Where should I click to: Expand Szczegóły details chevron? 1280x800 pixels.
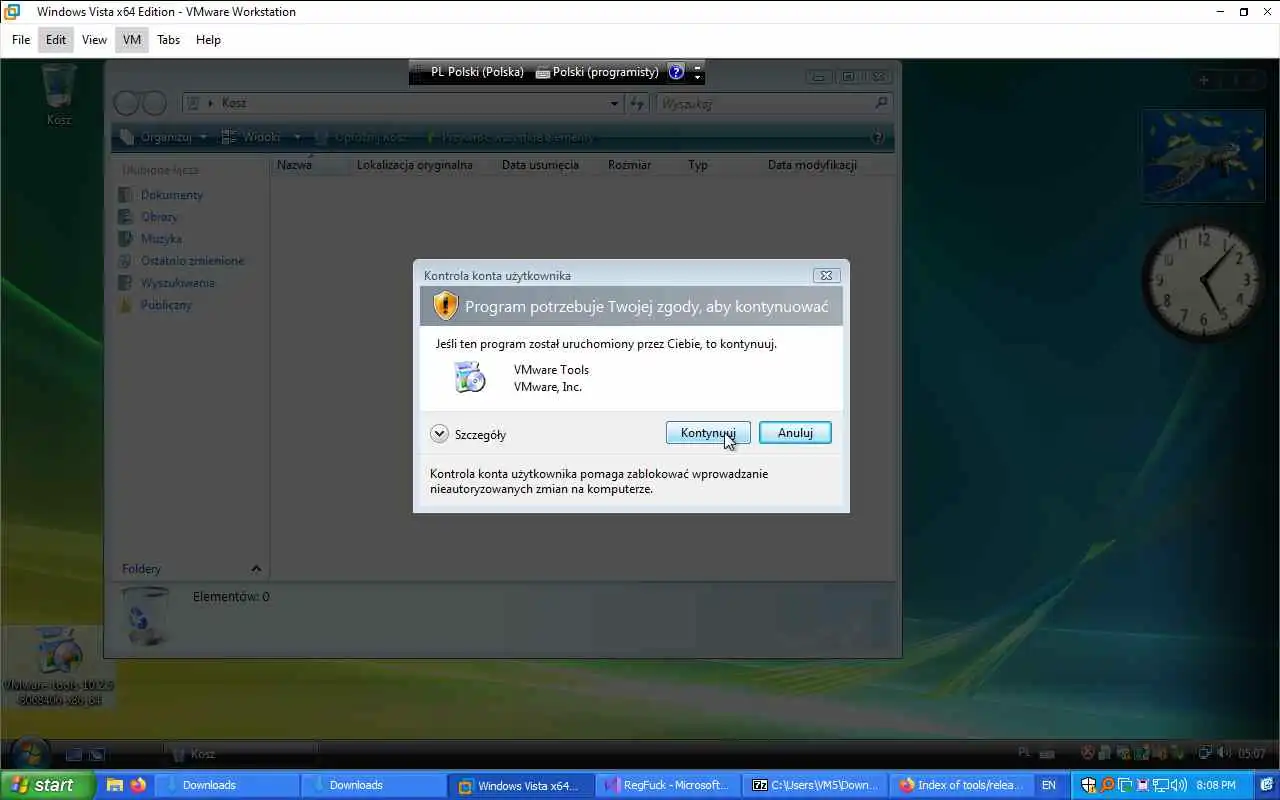coord(439,434)
